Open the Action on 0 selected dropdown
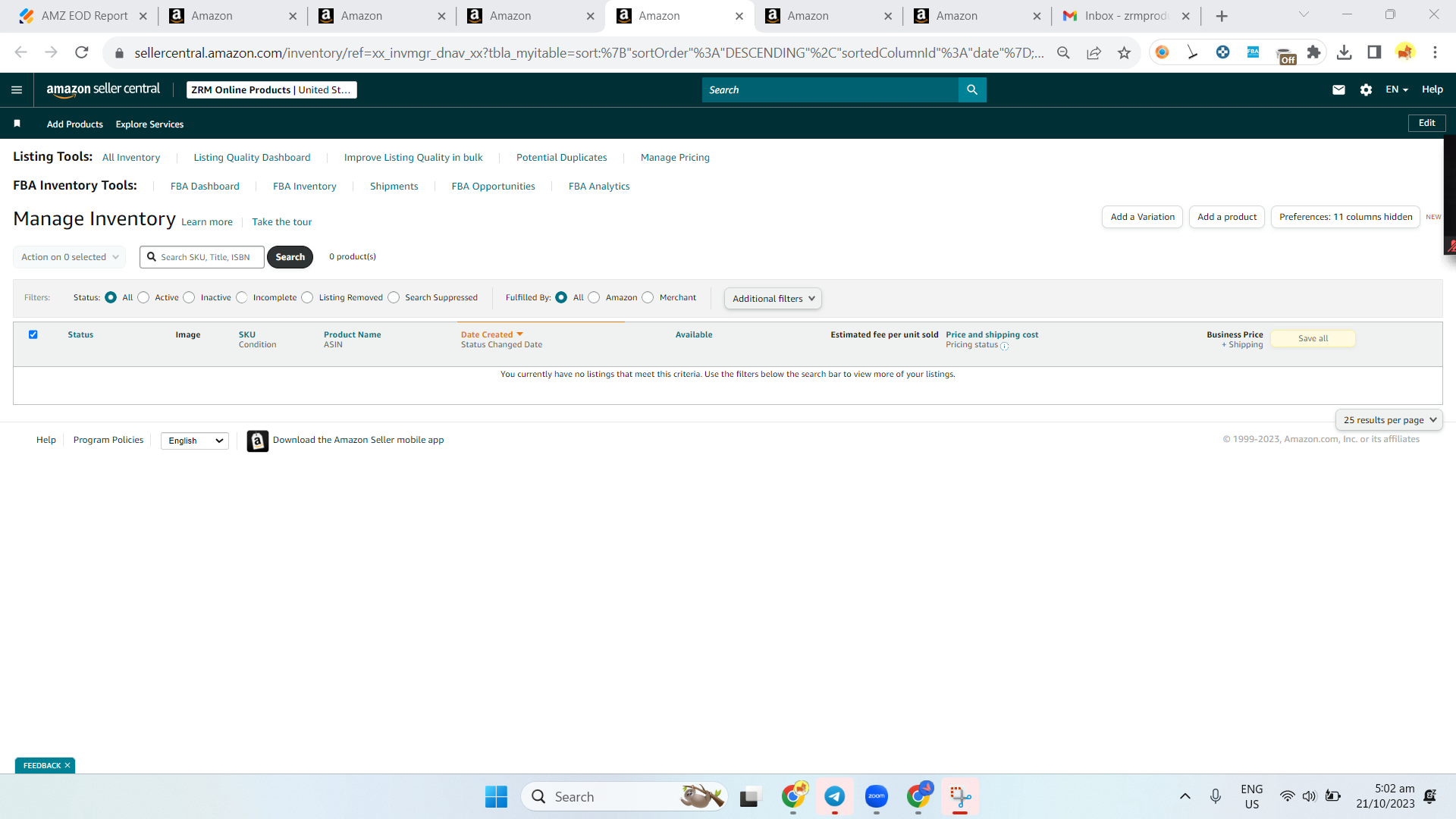 70,257
